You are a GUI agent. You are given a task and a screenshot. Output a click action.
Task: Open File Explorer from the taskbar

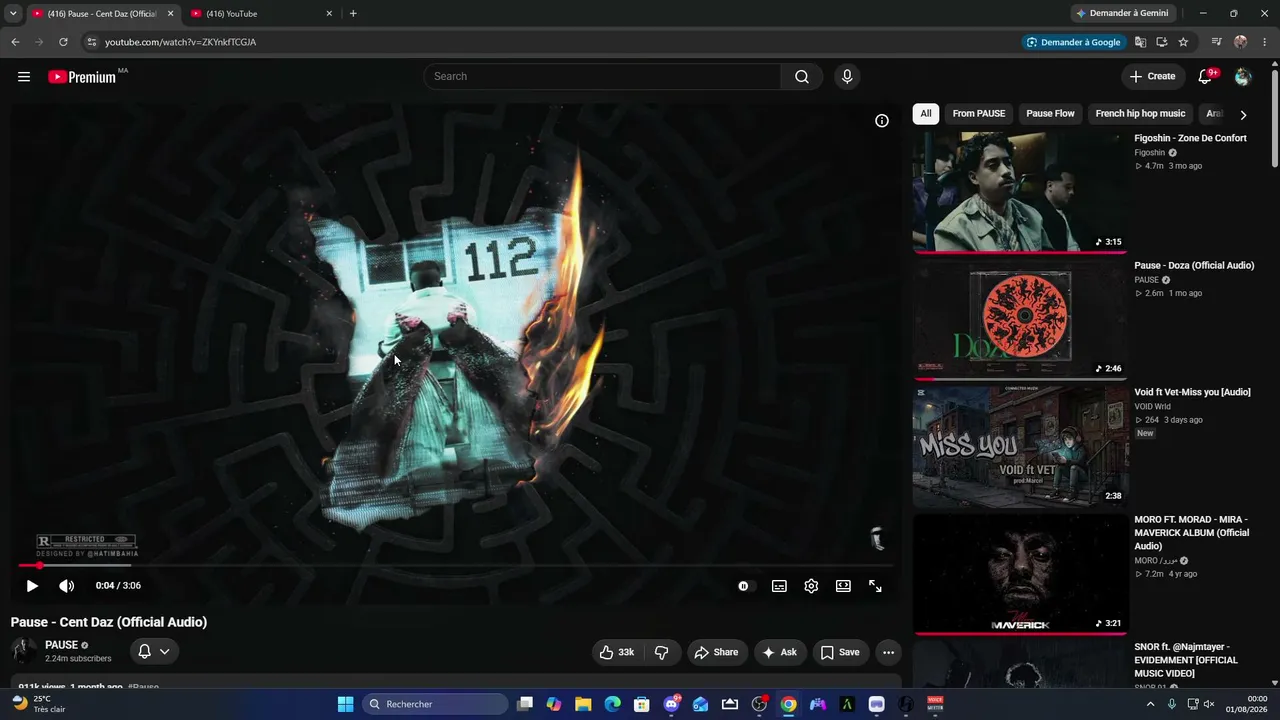click(x=583, y=704)
